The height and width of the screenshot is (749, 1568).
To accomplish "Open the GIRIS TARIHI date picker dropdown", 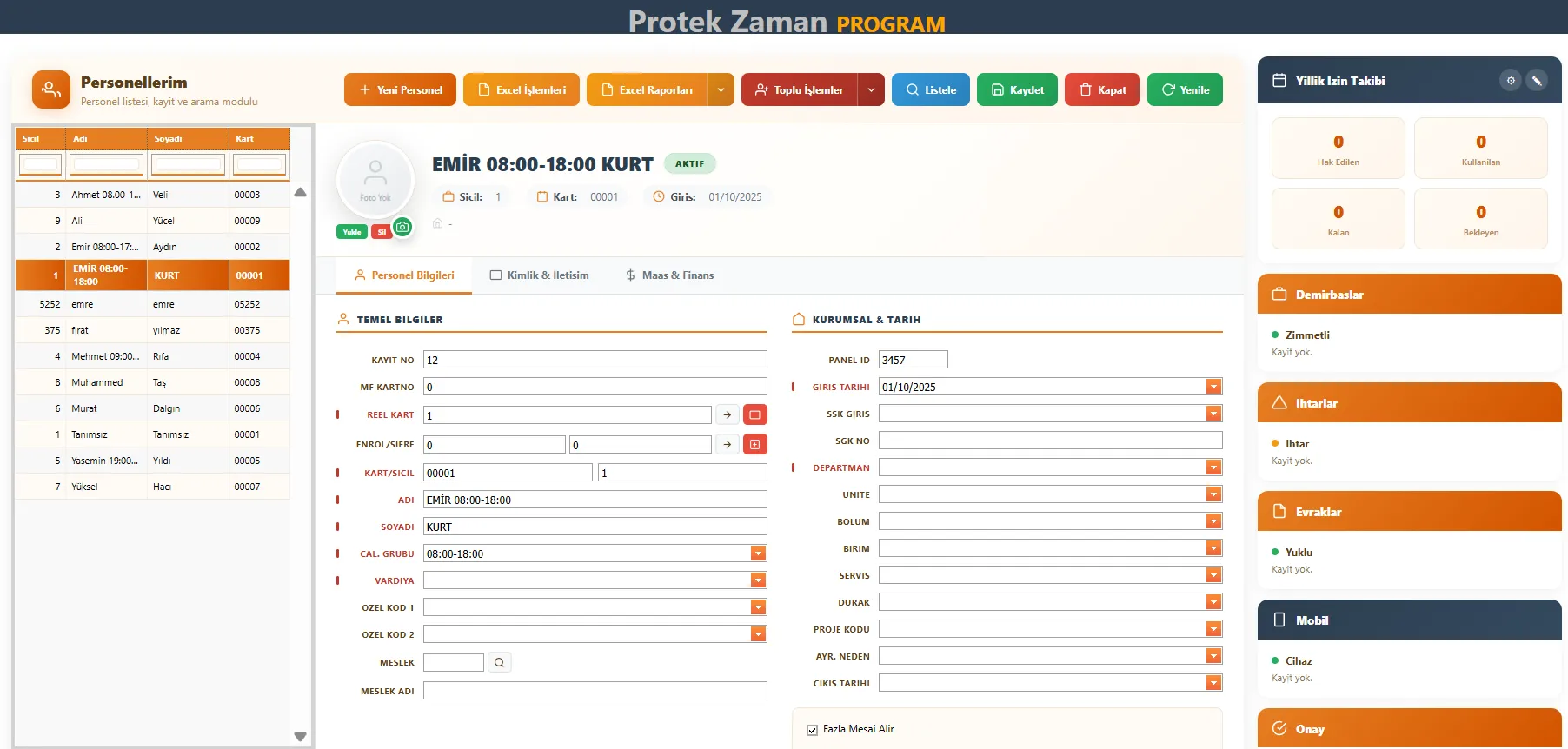I will (1213, 388).
